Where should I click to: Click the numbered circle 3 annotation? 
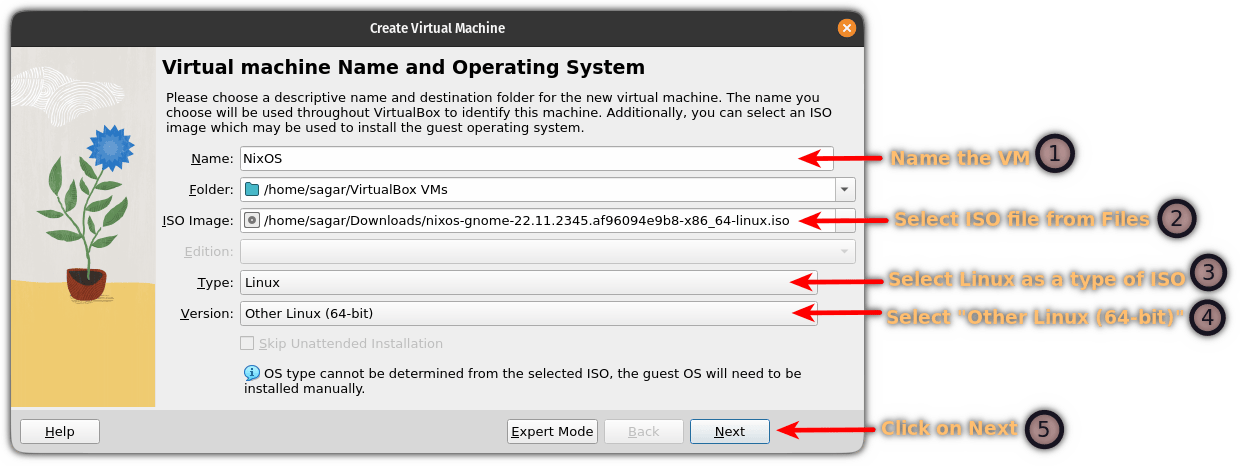pos(1208,275)
